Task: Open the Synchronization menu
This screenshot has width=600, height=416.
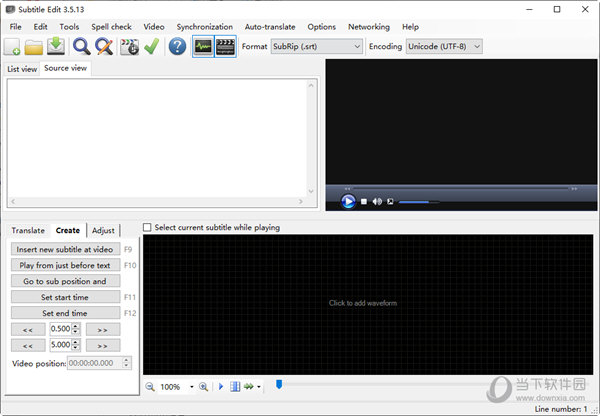Action: pyautogui.click(x=205, y=27)
